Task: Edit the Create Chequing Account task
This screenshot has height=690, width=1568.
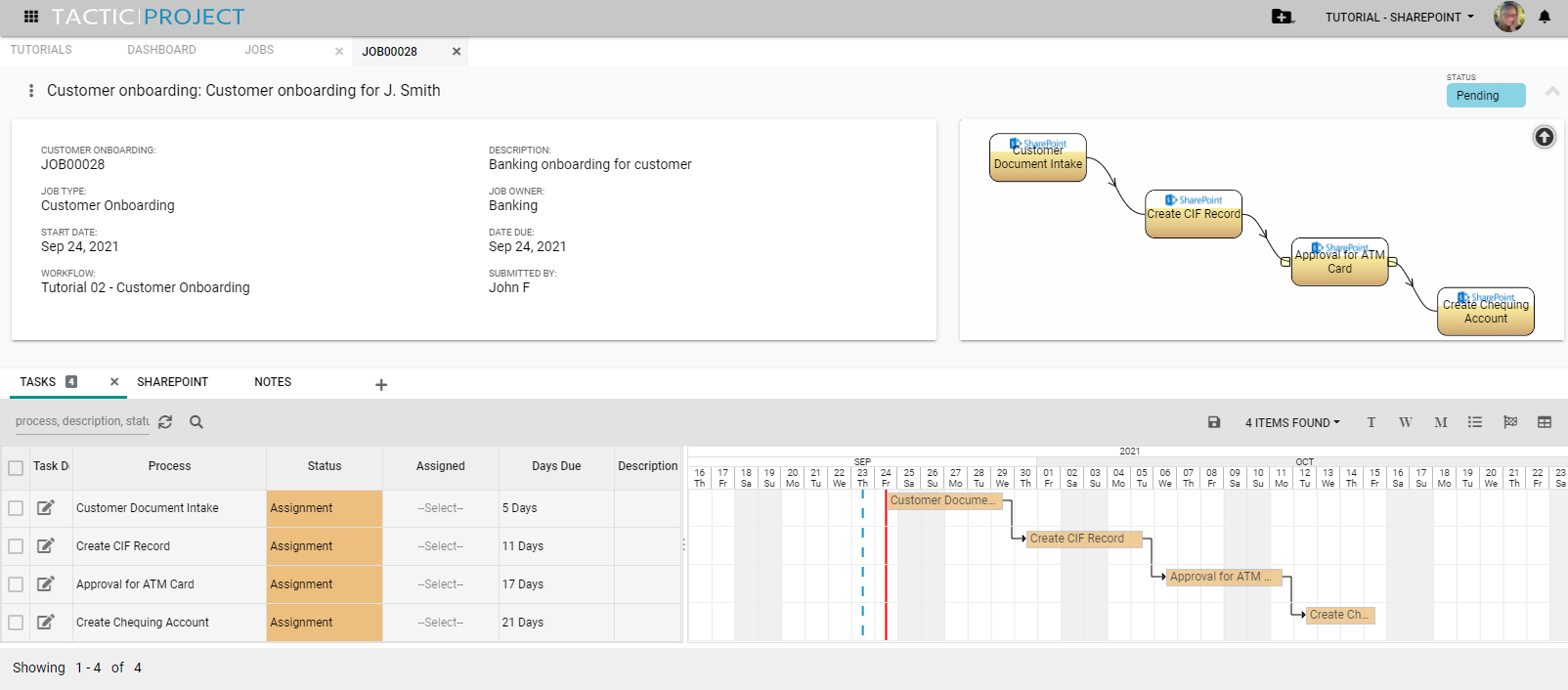Action: point(46,622)
